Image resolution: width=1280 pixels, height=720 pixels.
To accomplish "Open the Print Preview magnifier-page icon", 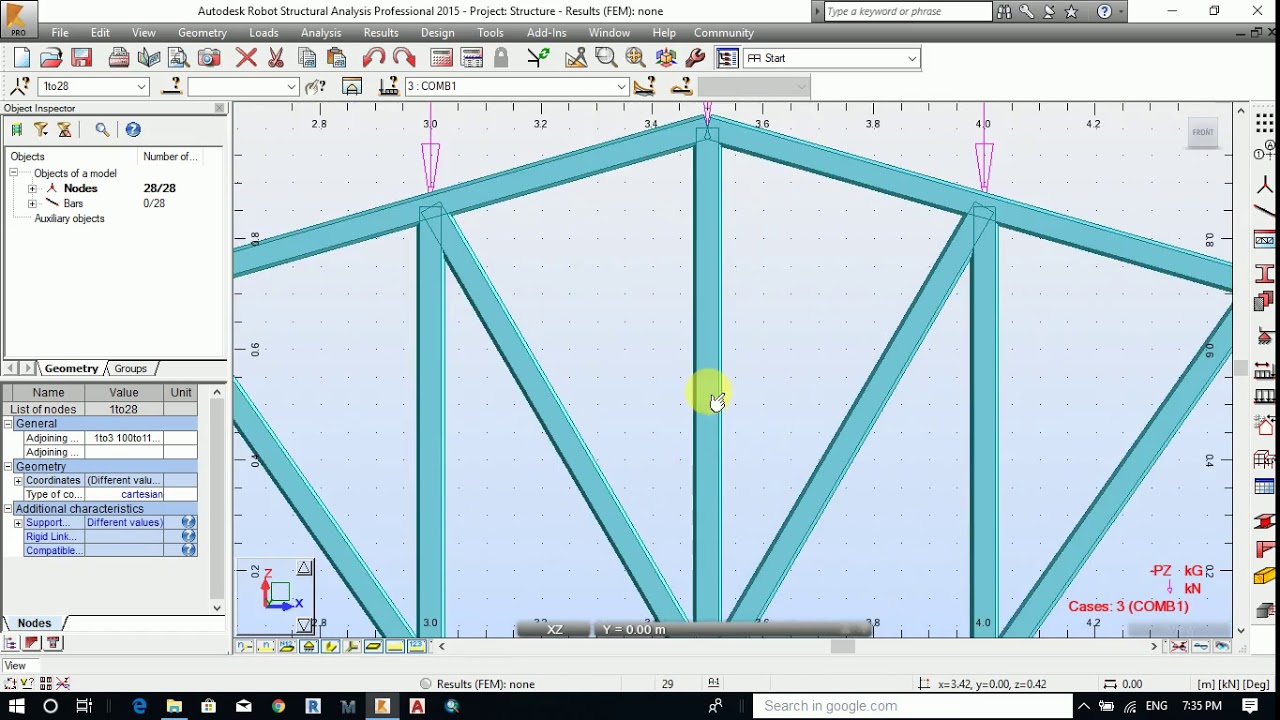I will 178,58.
